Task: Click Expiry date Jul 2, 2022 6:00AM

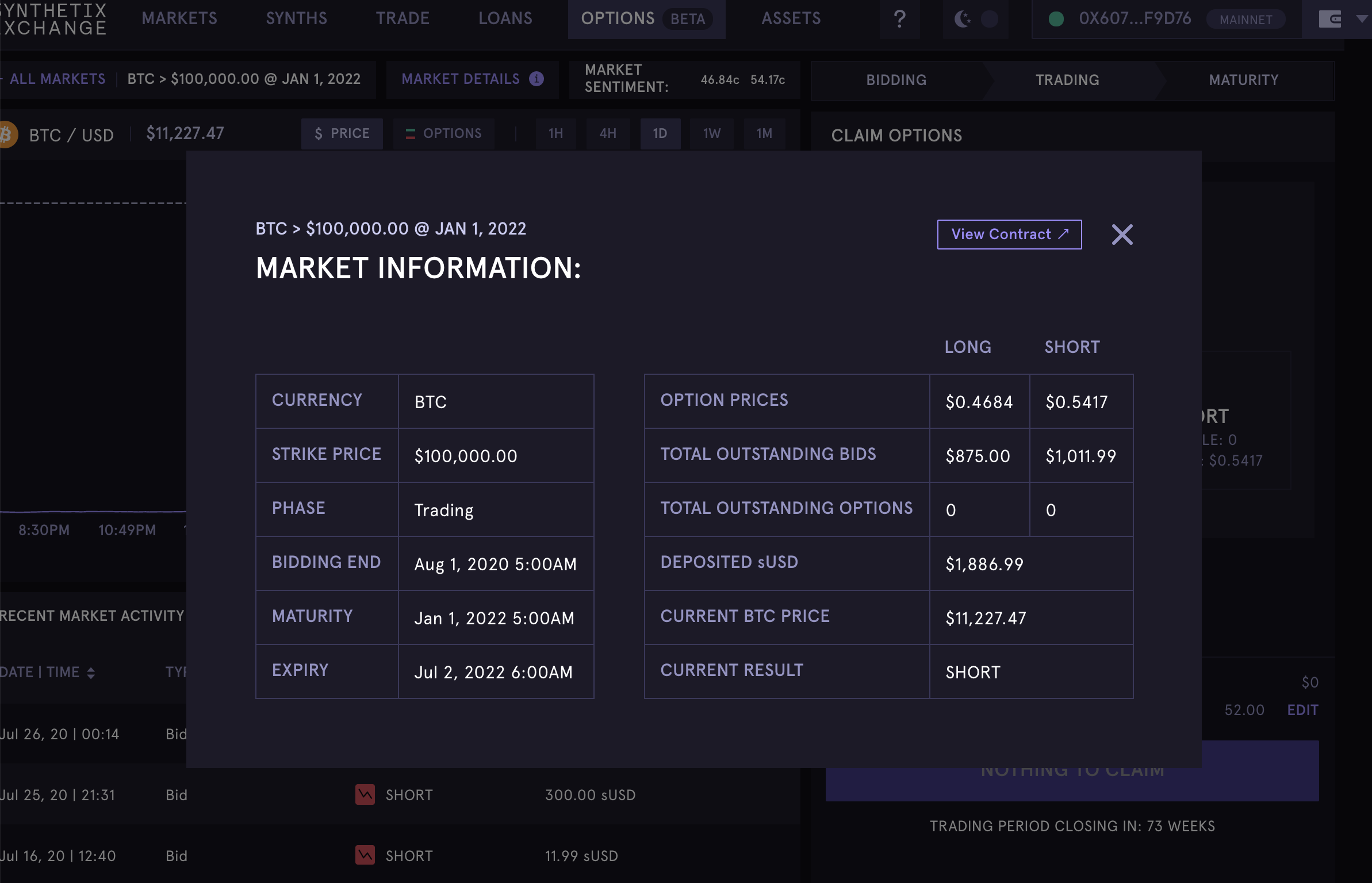Action: pos(493,672)
